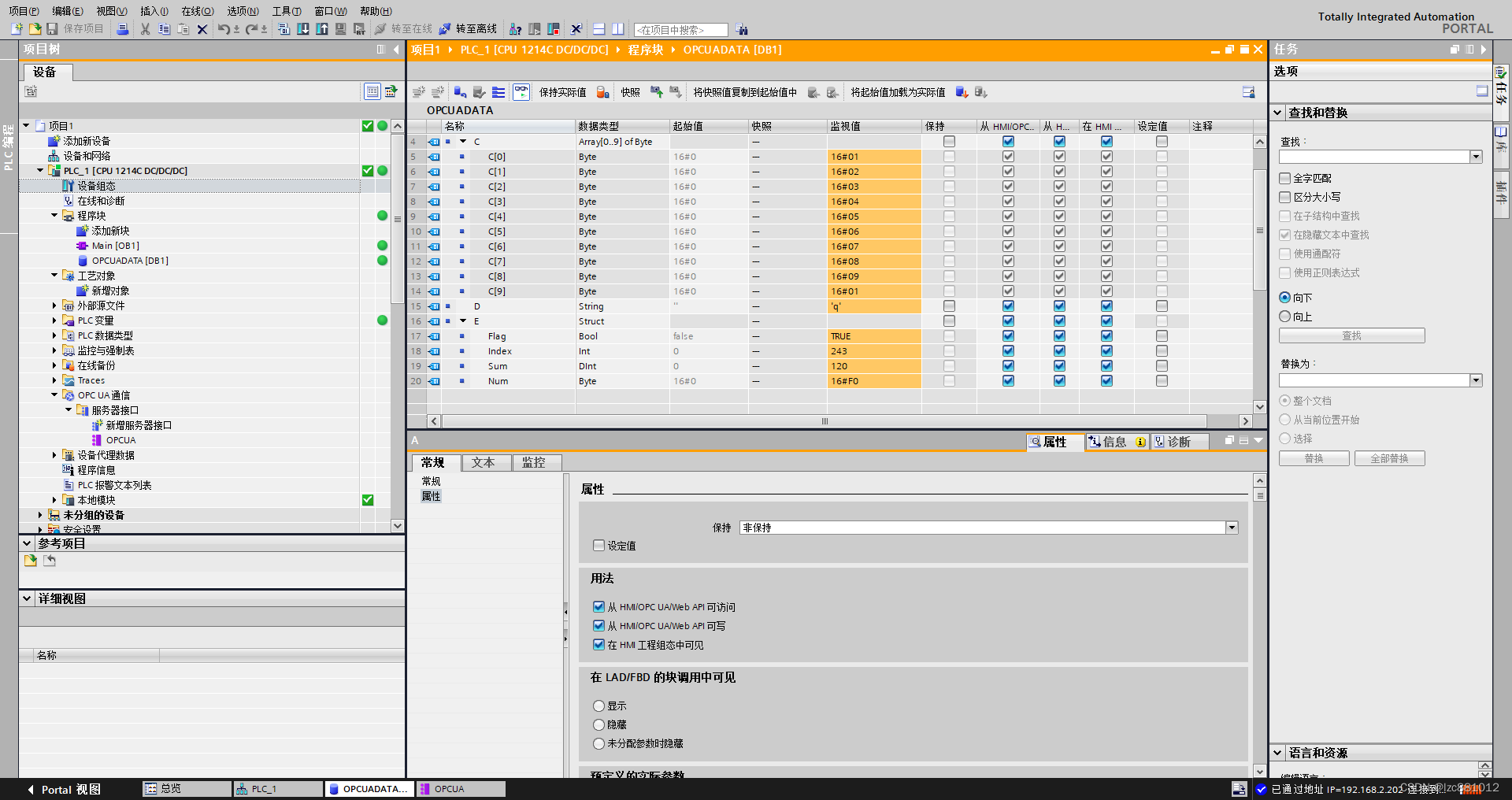Click the 快照 button
The image size is (1512, 800).
[630, 92]
